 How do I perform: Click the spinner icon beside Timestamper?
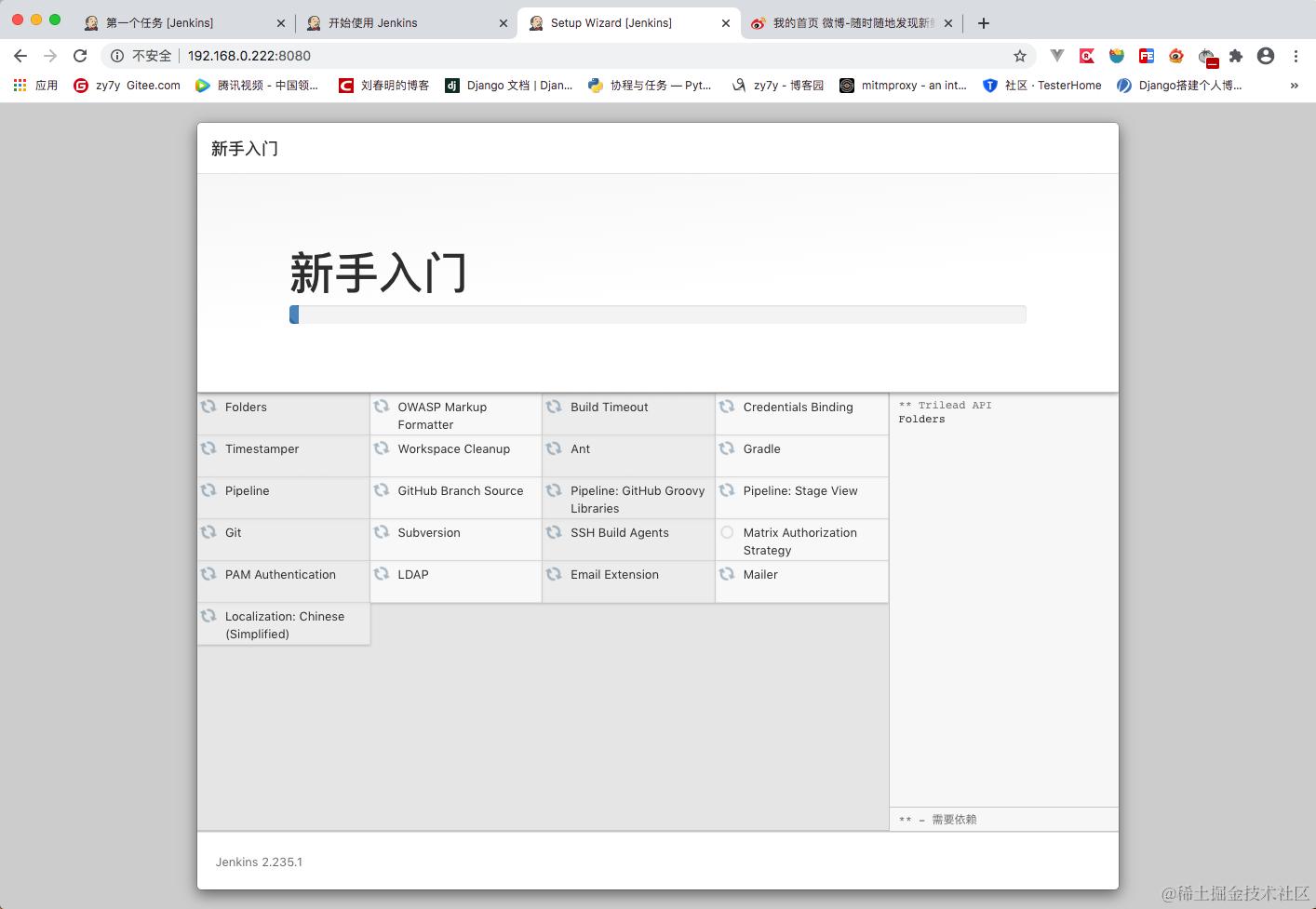point(208,448)
